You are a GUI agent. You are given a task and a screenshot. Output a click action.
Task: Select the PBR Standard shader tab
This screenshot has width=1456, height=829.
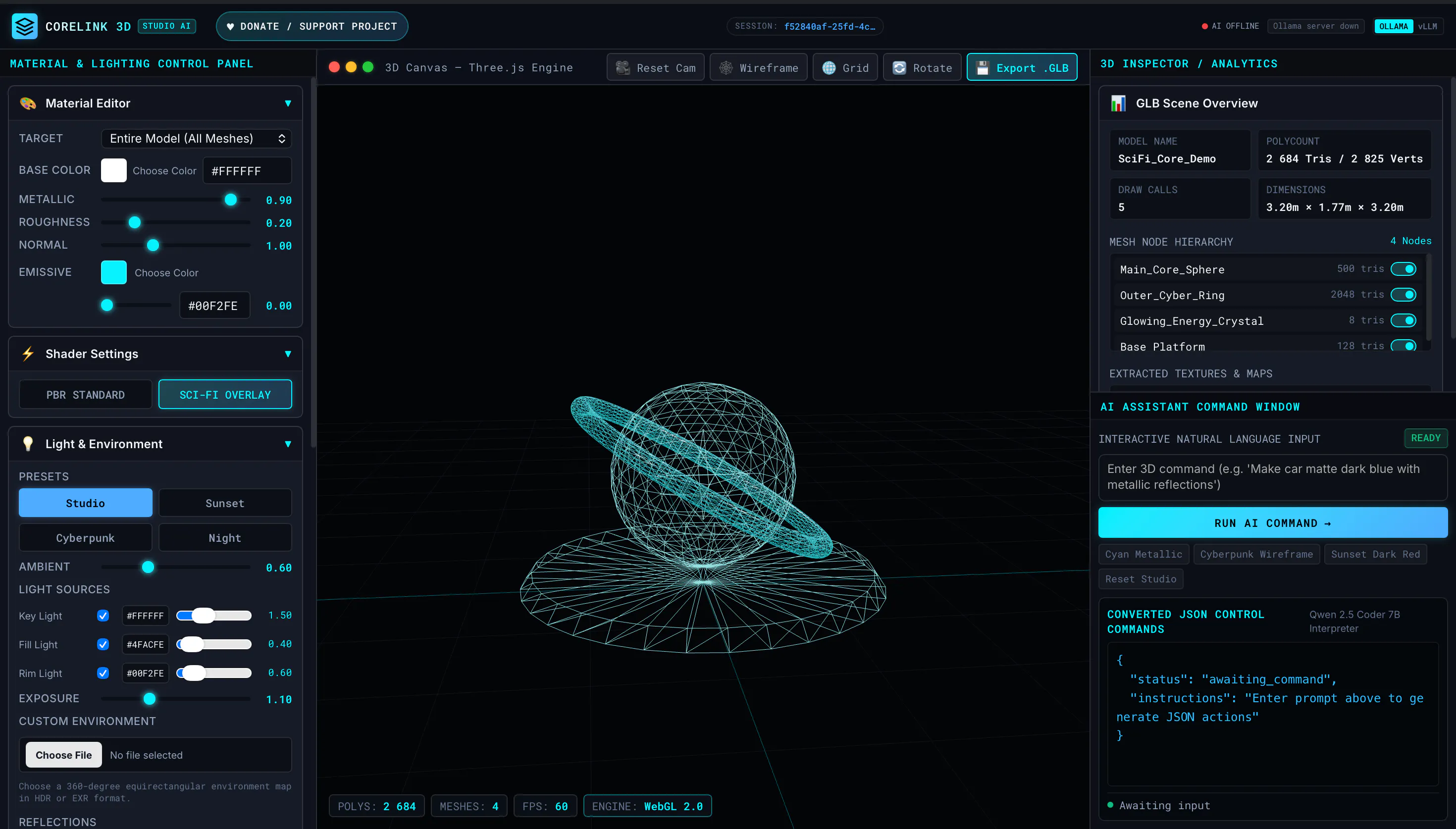(85, 395)
